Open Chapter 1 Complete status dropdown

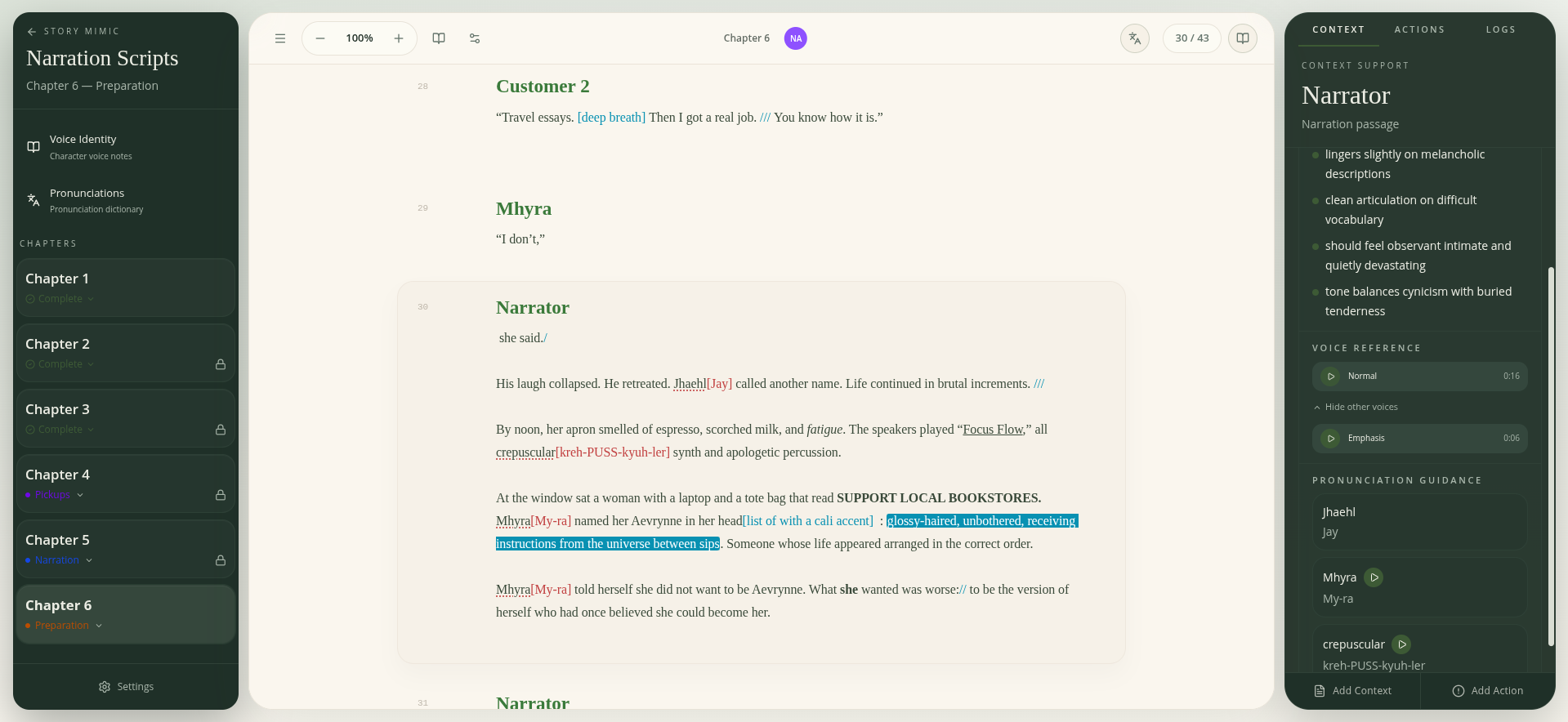pos(60,299)
